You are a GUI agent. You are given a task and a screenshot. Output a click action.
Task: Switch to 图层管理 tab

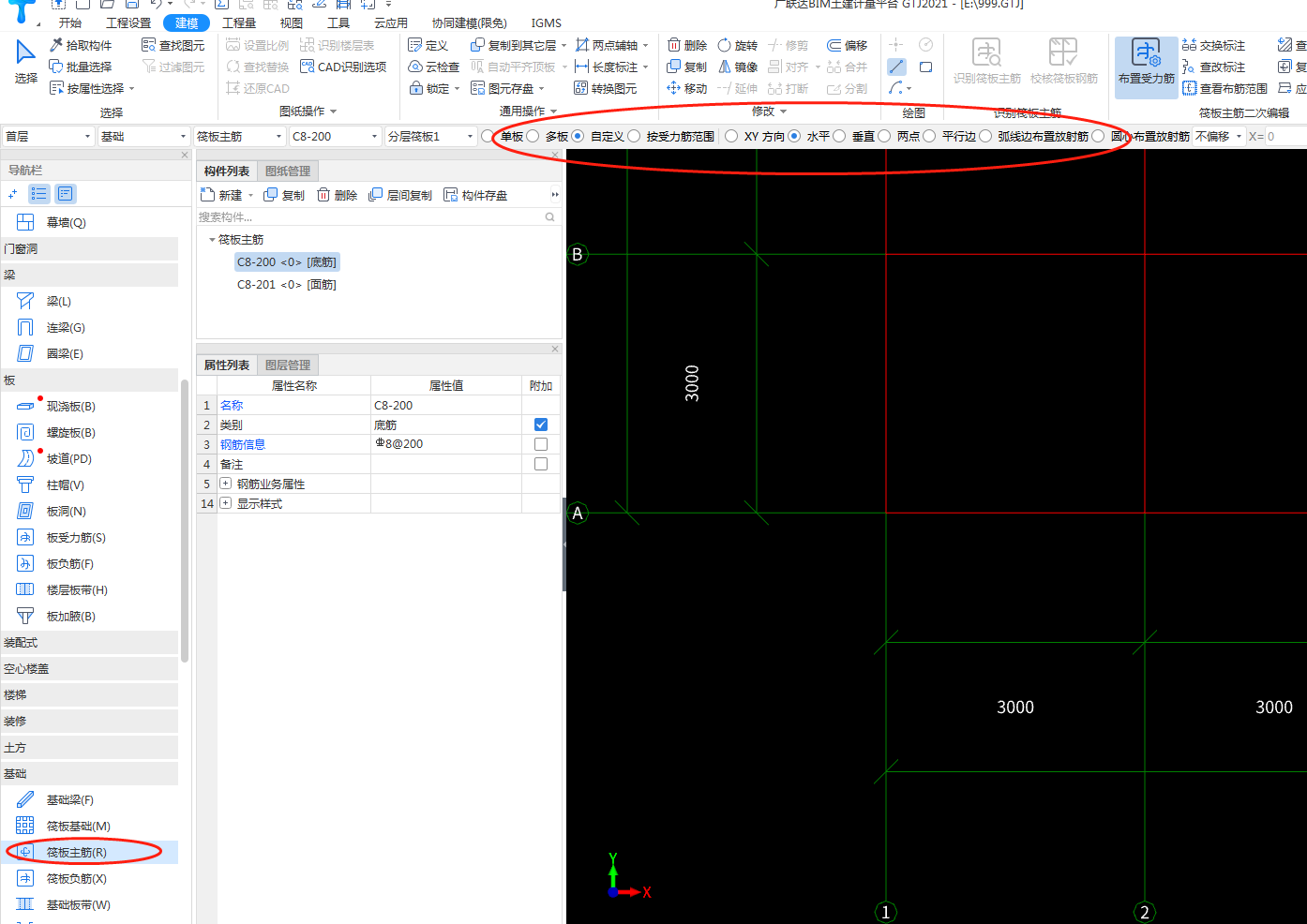click(288, 365)
